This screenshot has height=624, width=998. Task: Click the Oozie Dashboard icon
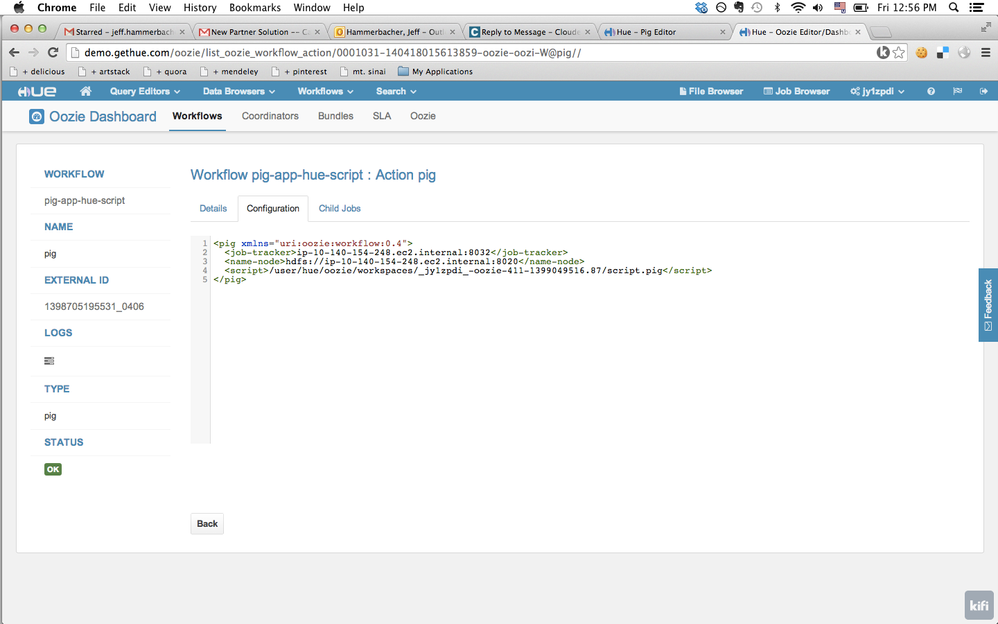36,117
